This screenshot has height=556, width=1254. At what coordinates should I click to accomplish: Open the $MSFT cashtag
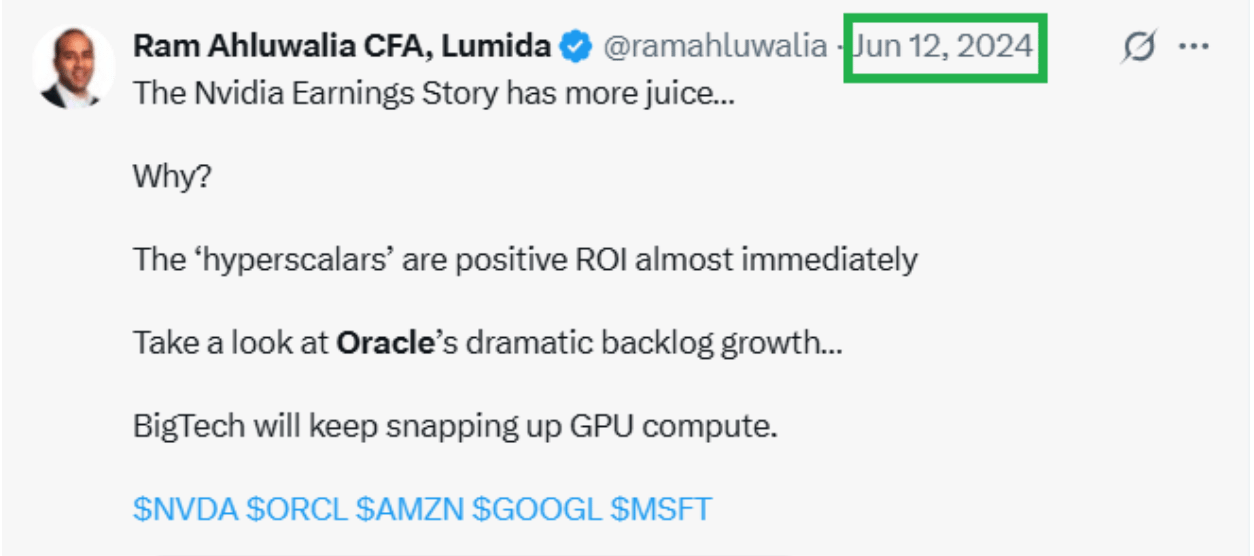(x=661, y=509)
